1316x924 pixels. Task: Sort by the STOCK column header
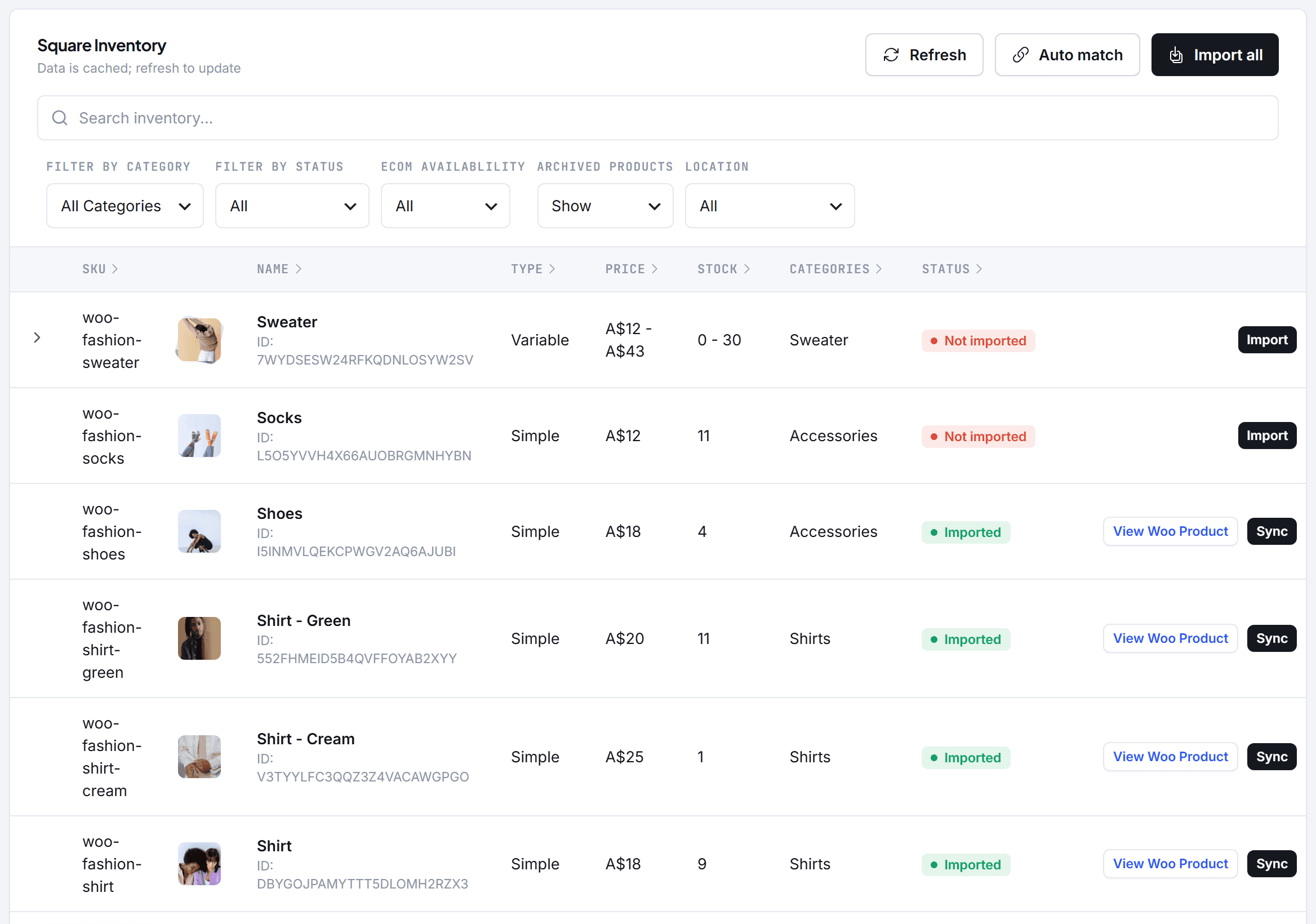click(723, 269)
